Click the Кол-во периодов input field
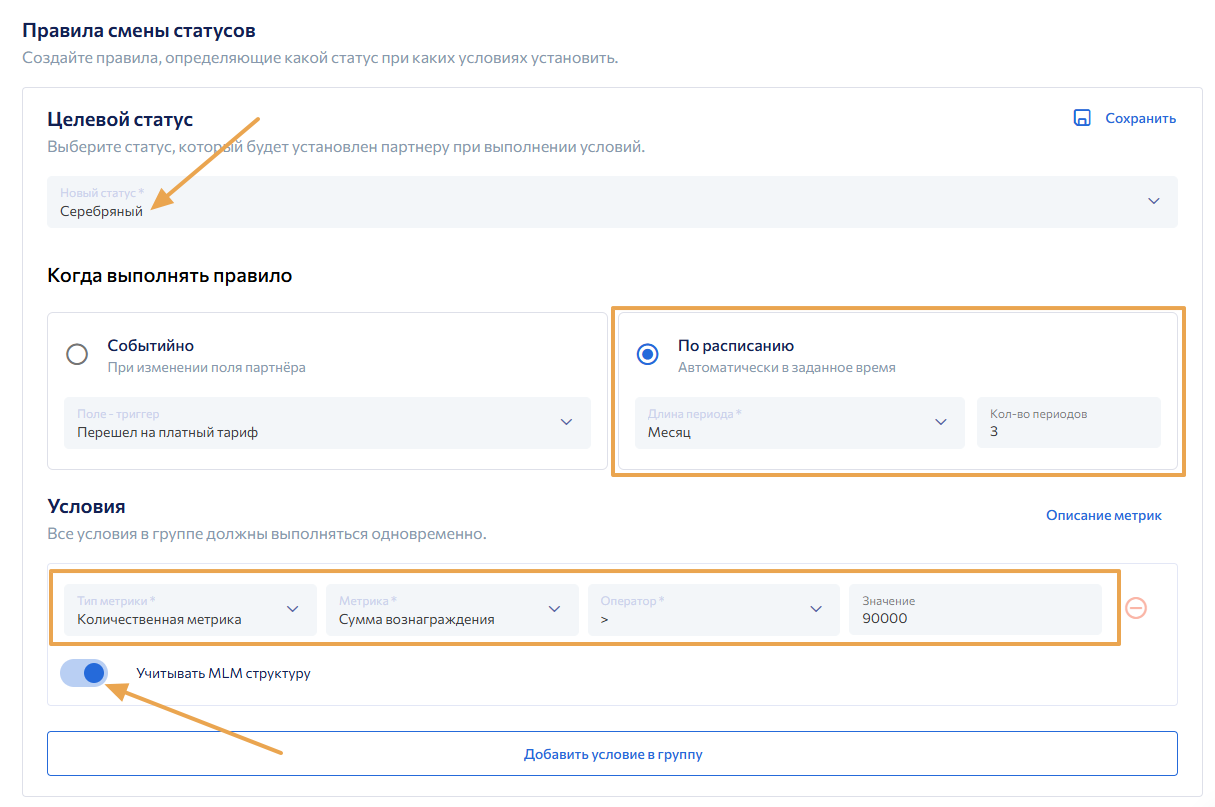The width and height of the screenshot is (1215, 807). pyautogui.click(x=1068, y=423)
